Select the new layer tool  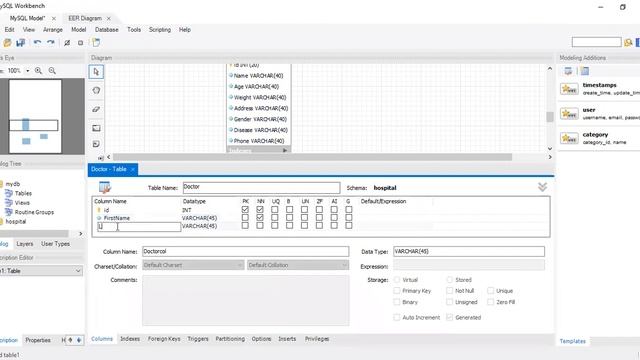coord(96,128)
